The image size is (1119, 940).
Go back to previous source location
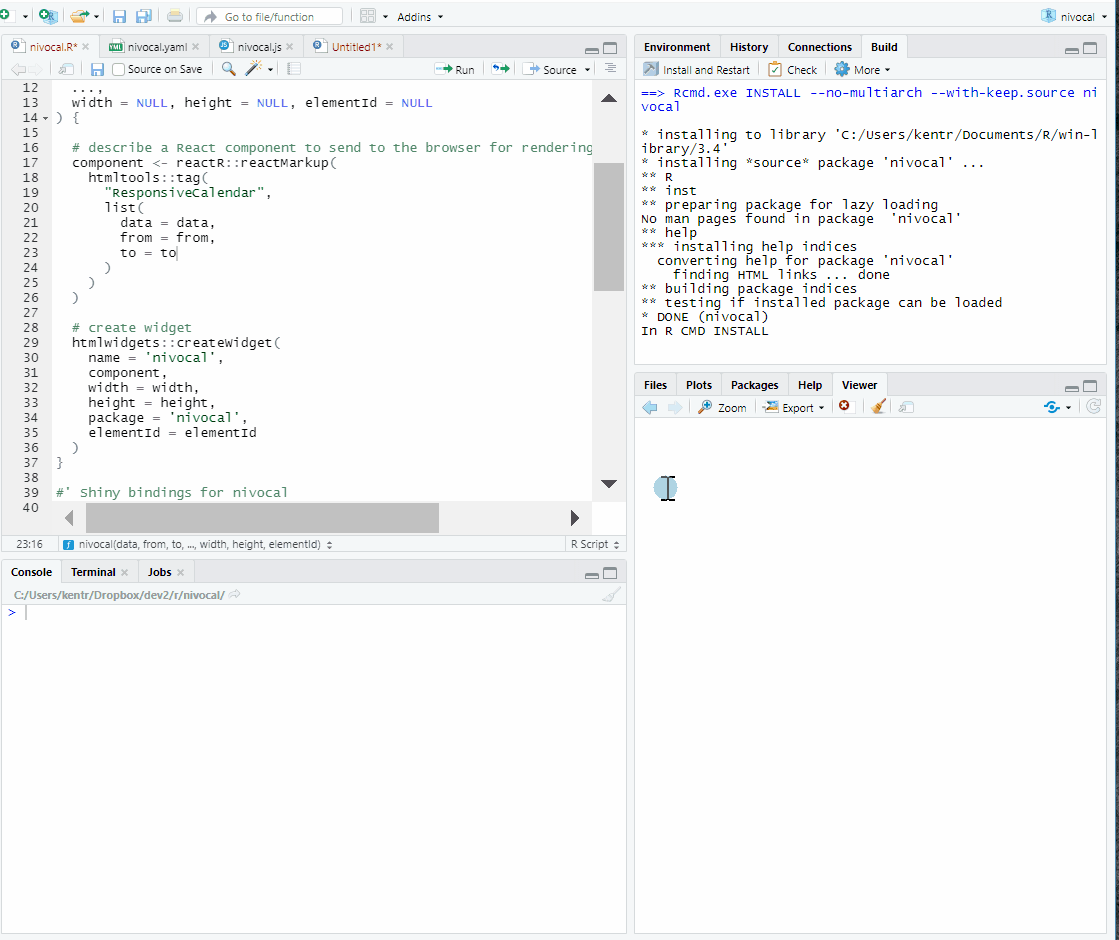[18, 69]
